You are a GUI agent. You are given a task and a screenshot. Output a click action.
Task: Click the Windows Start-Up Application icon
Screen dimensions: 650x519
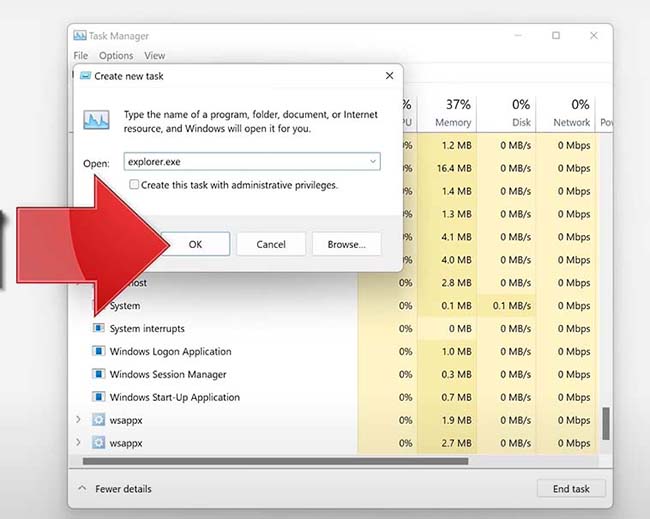(x=98, y=397)
